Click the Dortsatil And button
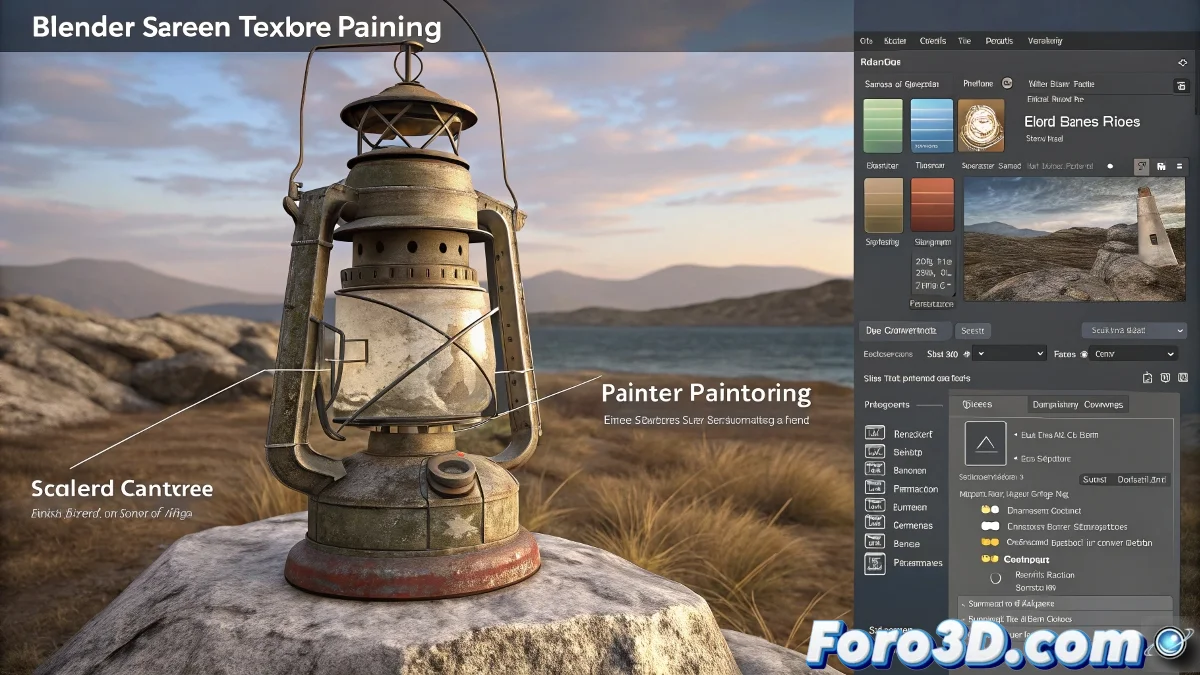Screen dimensions: 1200x675 (x=1141, y=480)
